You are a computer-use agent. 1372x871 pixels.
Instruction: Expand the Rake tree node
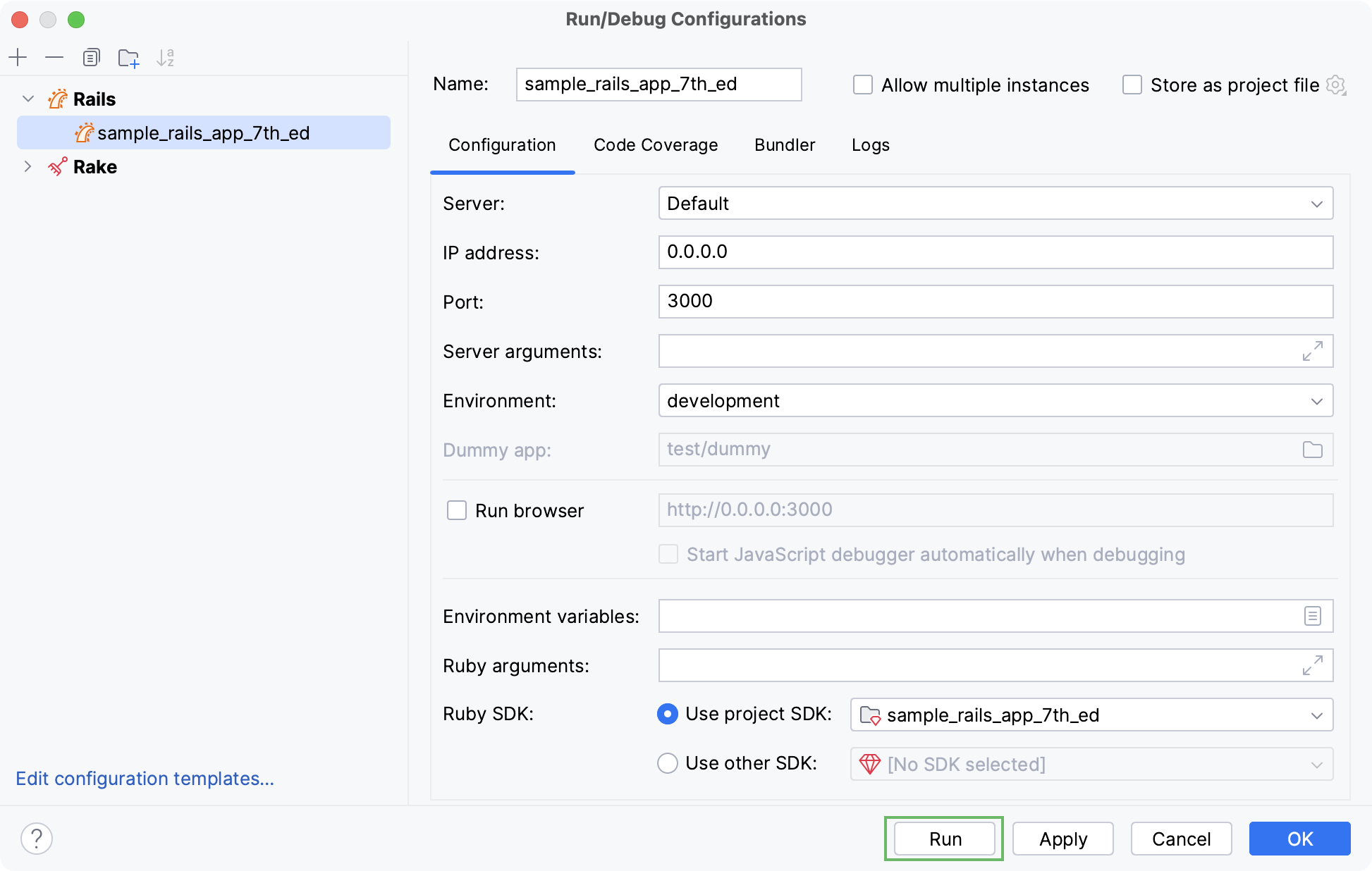click(x=28, y=166)
